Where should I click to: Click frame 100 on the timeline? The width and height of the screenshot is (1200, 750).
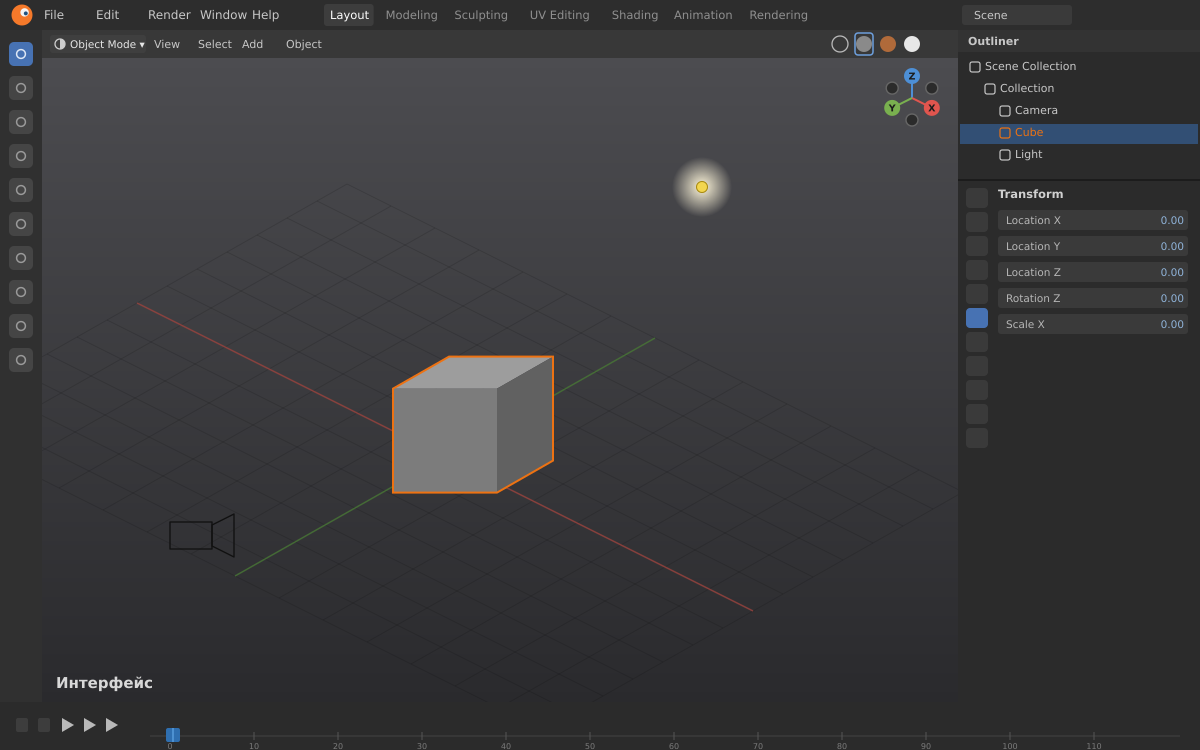(1010, 741)
